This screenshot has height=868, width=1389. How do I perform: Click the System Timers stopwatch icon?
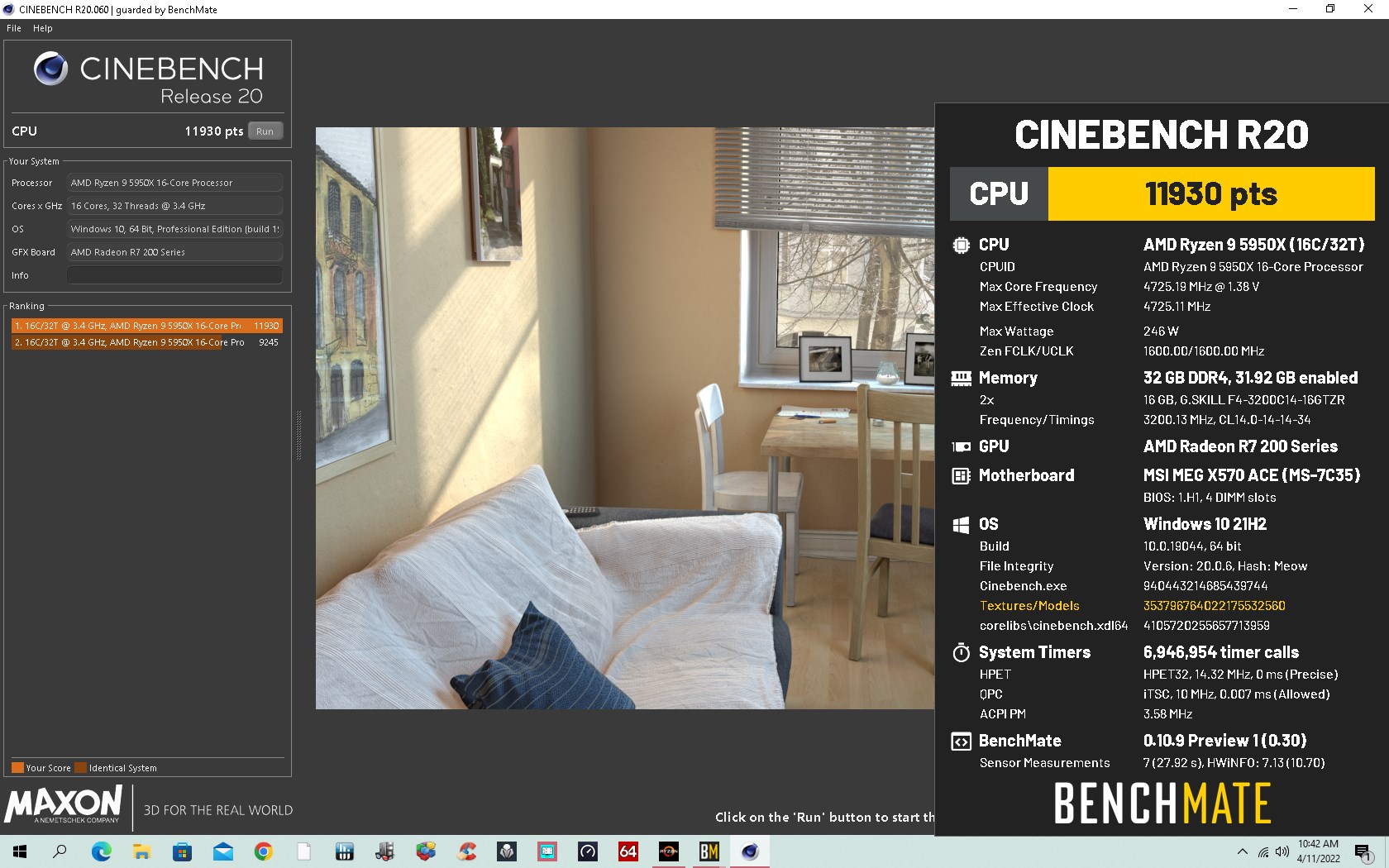[961, 652]
